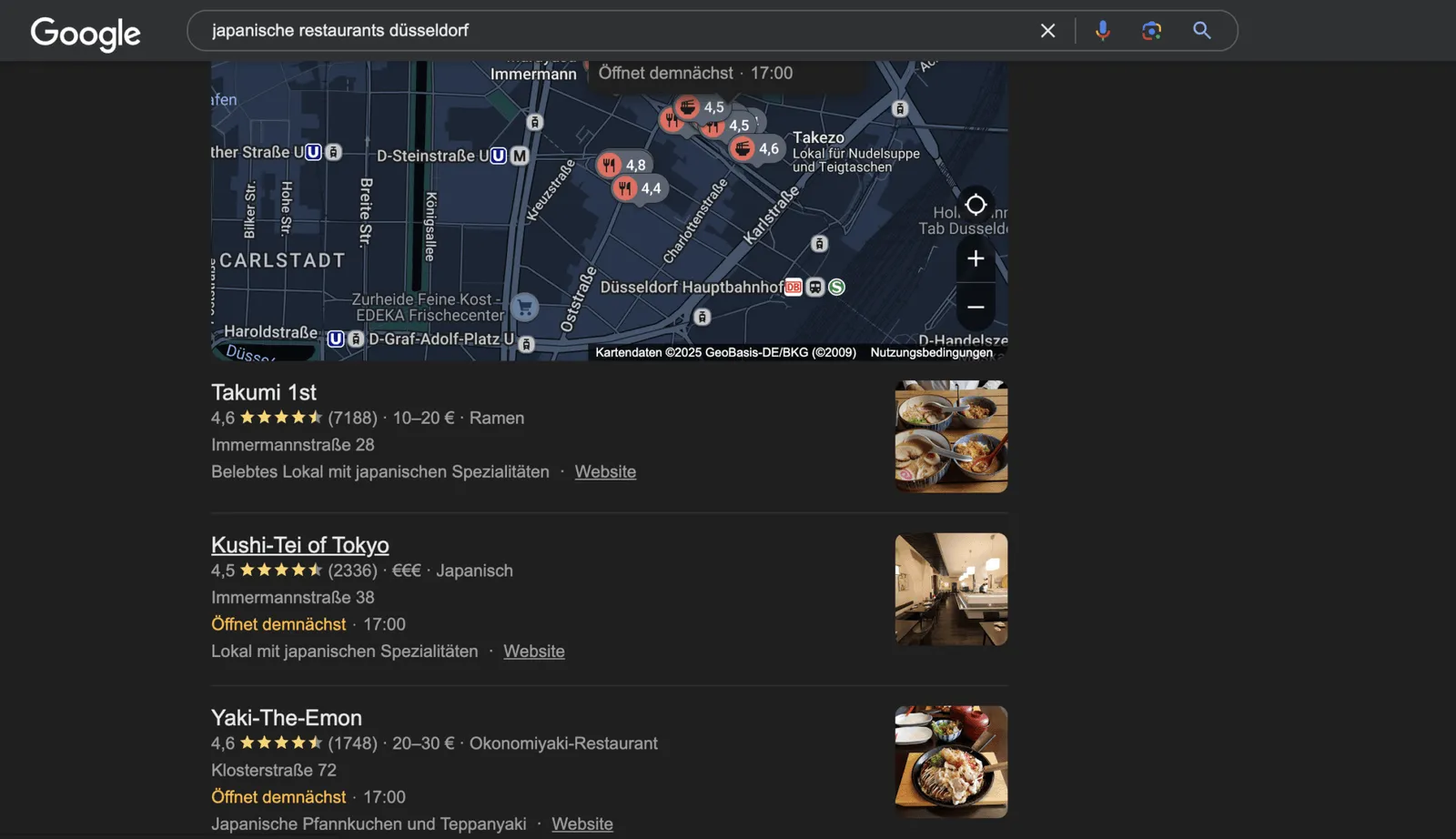Click the EDEKA shopping cart map marker
Viewport: 1456px width, 839px height.
(525, 307)
